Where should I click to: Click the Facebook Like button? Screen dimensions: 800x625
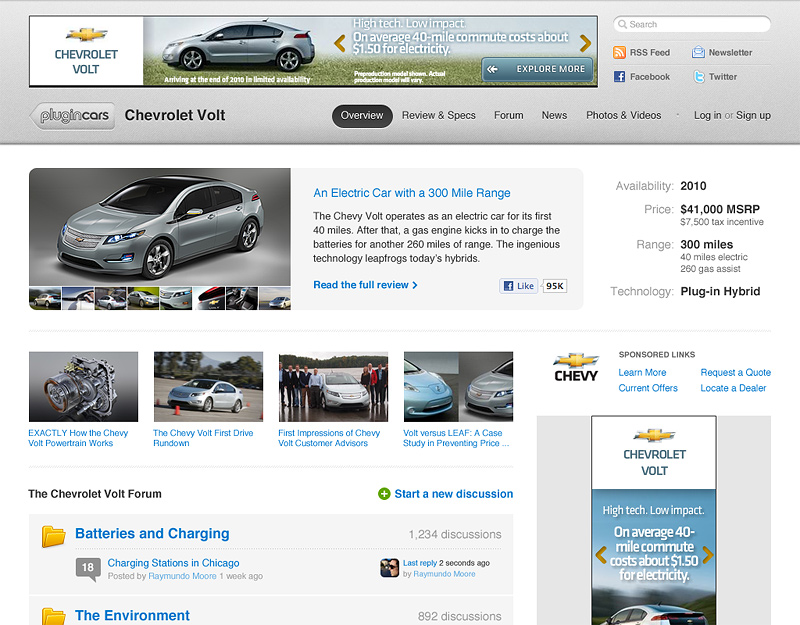519,286
